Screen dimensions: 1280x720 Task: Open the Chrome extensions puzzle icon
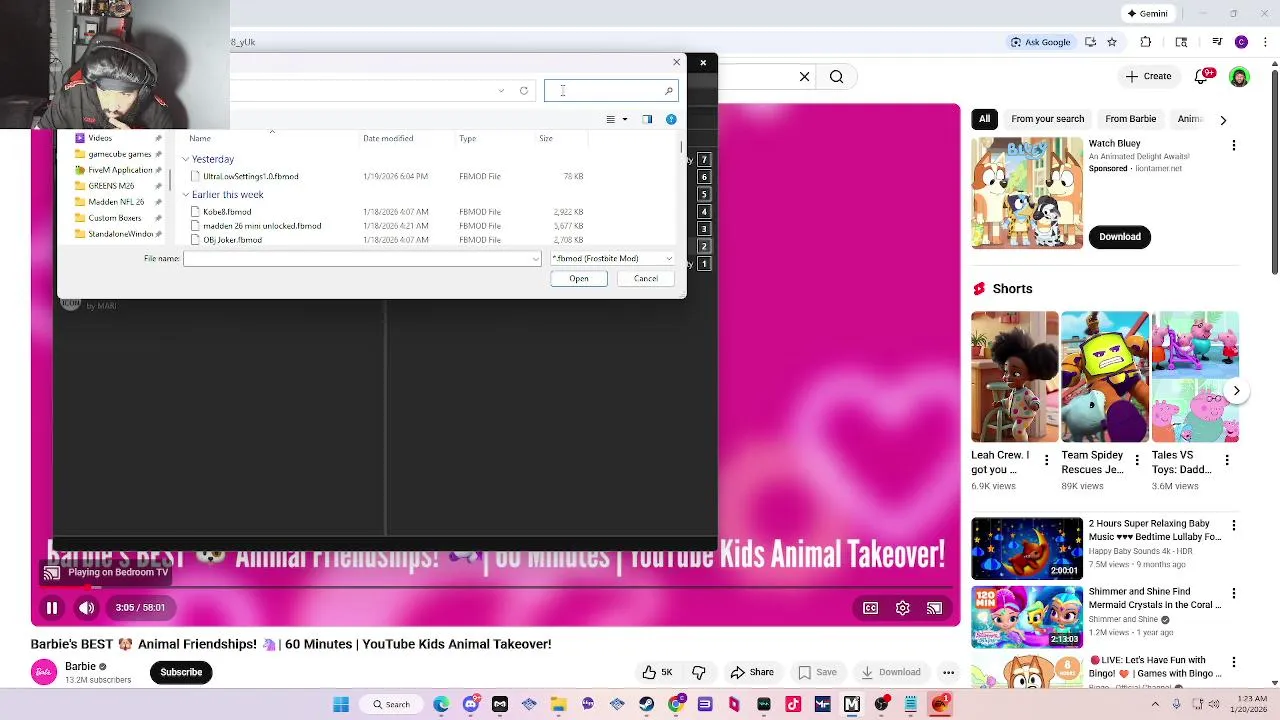(x=1146, y=42)
